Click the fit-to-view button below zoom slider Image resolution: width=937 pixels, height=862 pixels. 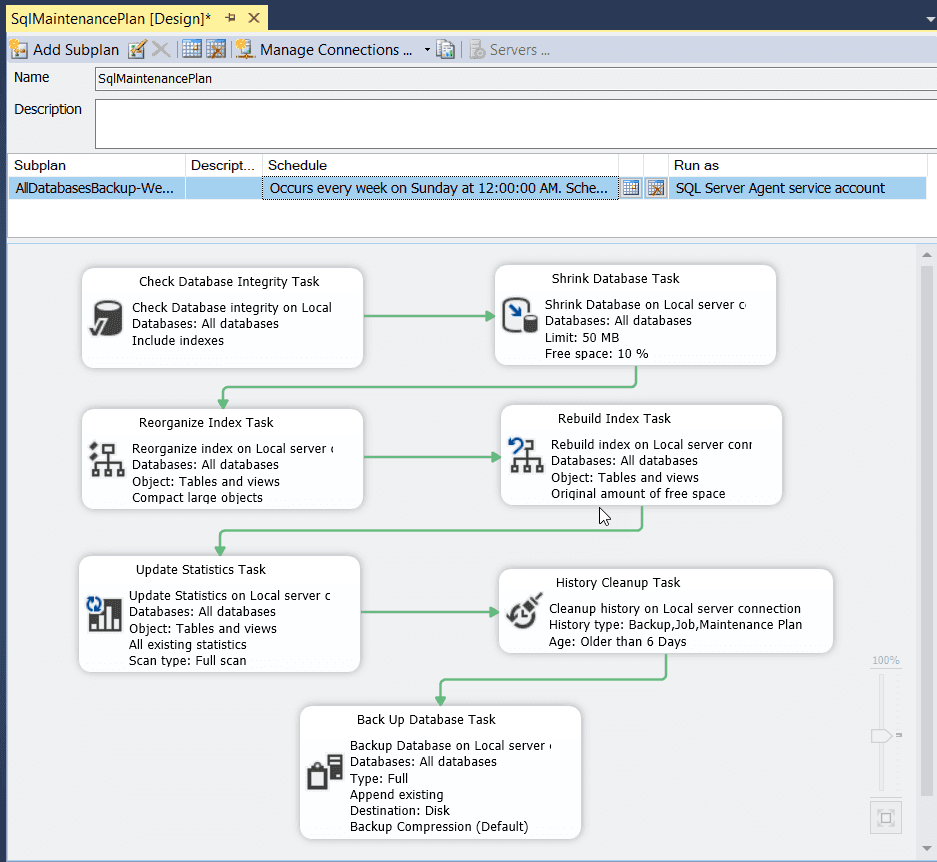[x=885, y=817]
